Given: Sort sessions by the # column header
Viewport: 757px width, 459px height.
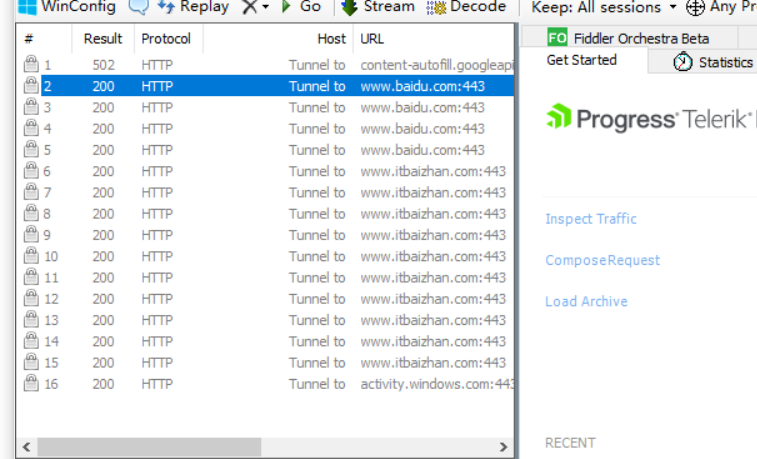Looking at the screenshot, I should (44, 39).
